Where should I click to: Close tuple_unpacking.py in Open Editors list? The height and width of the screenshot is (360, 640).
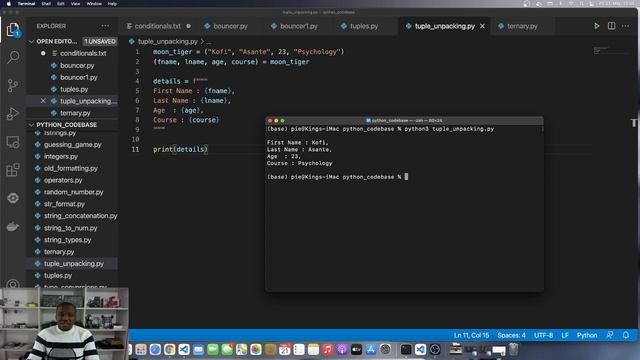coord(43,101)
